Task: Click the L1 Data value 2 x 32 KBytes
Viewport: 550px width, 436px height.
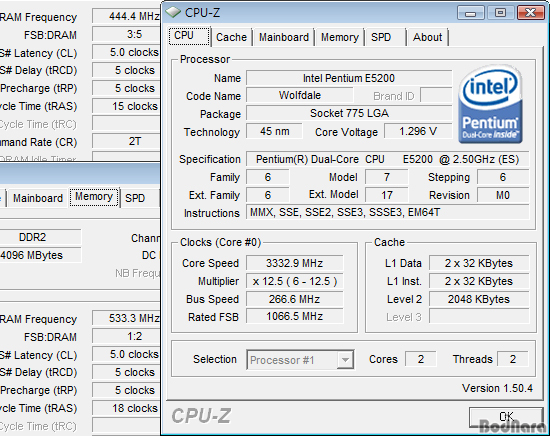Action: [x=479, y=263]
